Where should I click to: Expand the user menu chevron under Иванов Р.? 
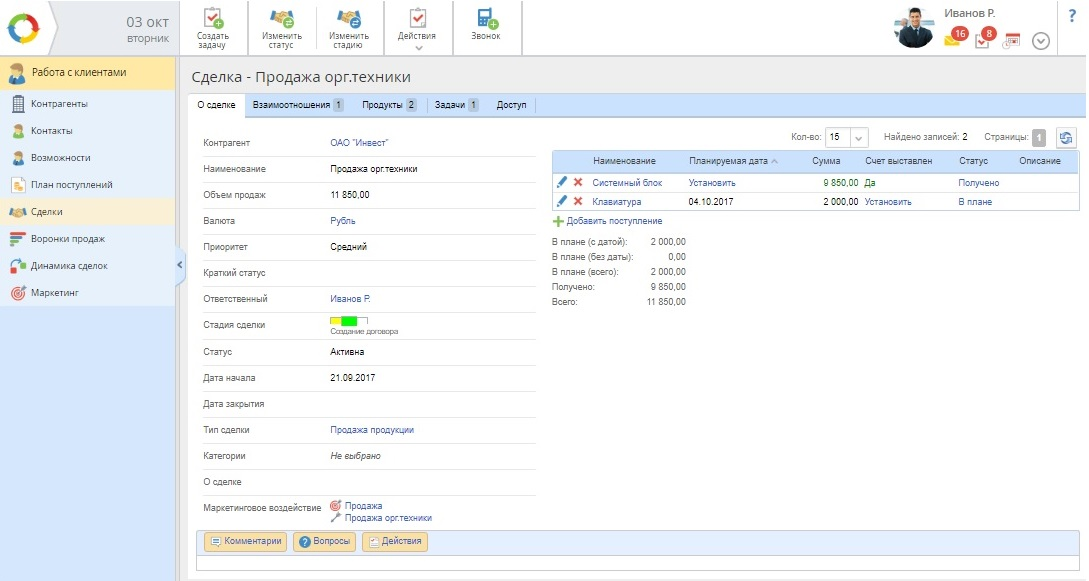pos(1040,41)
